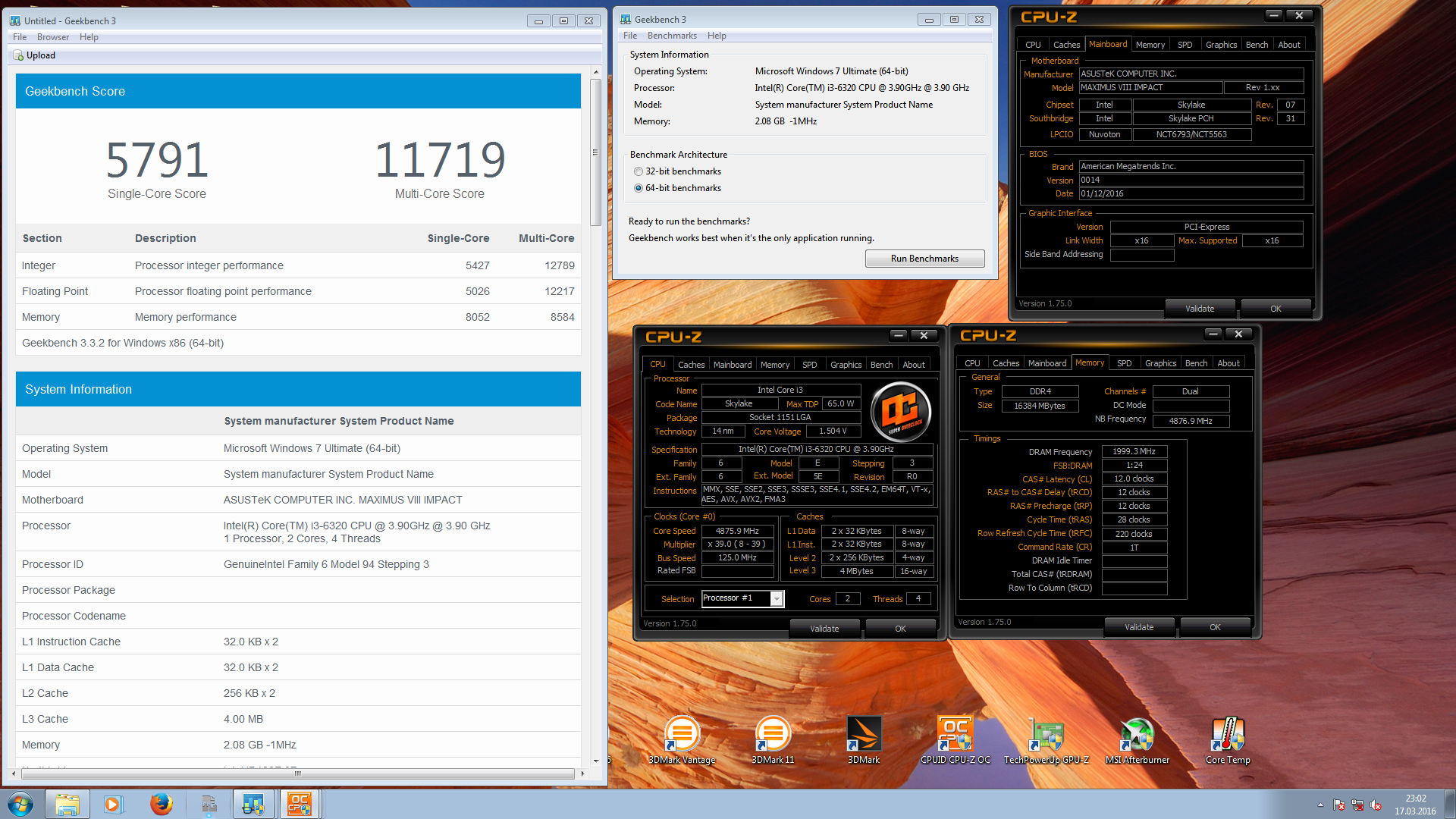
Task: Switch to Caches tab in CPU-Z CPU window
Action: pyautogui.click(x=691, y=365)
